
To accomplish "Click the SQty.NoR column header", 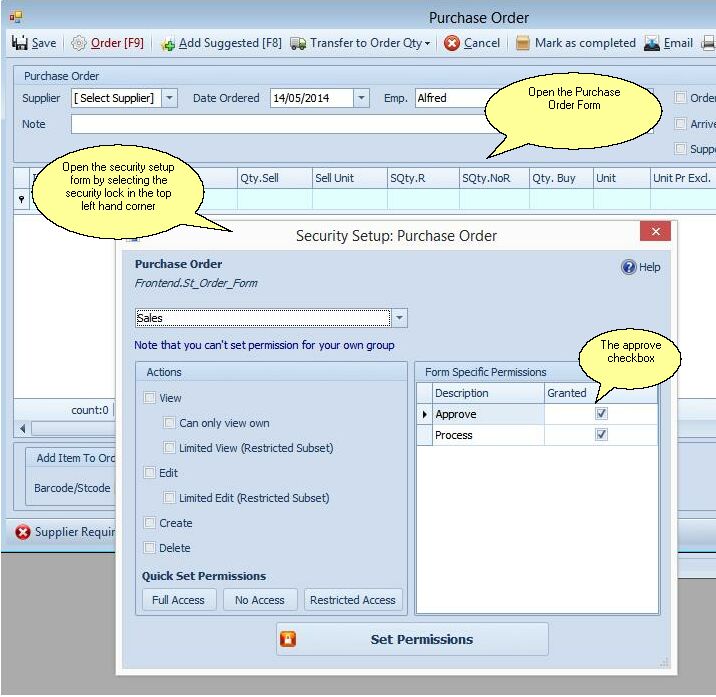I will 495,178.
